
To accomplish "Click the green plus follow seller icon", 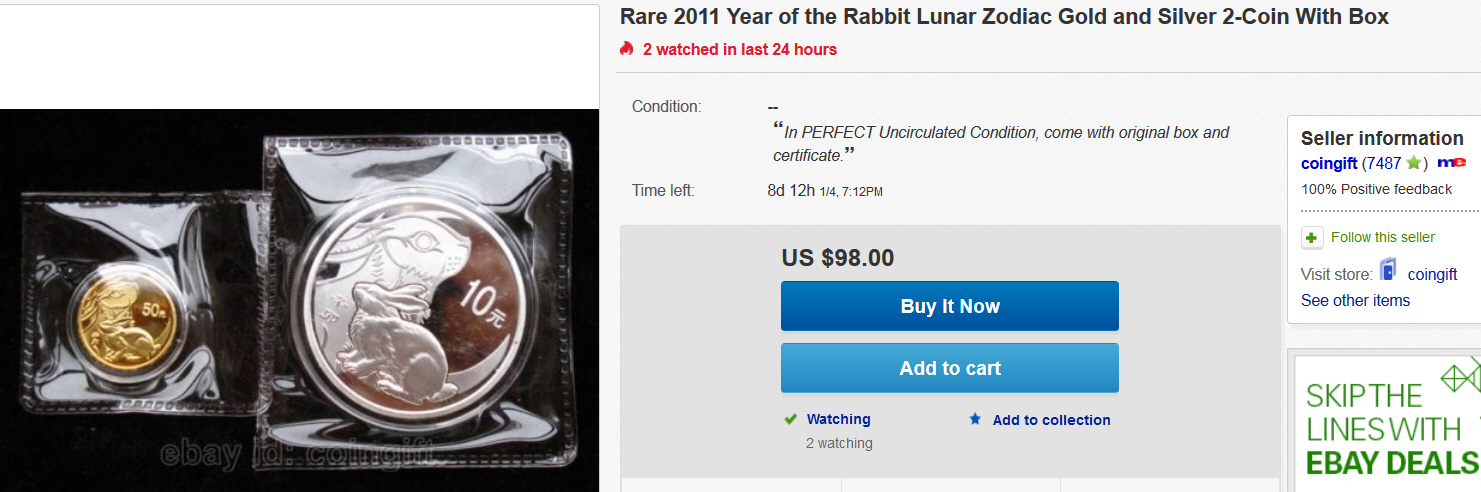I will (1313, 238).
